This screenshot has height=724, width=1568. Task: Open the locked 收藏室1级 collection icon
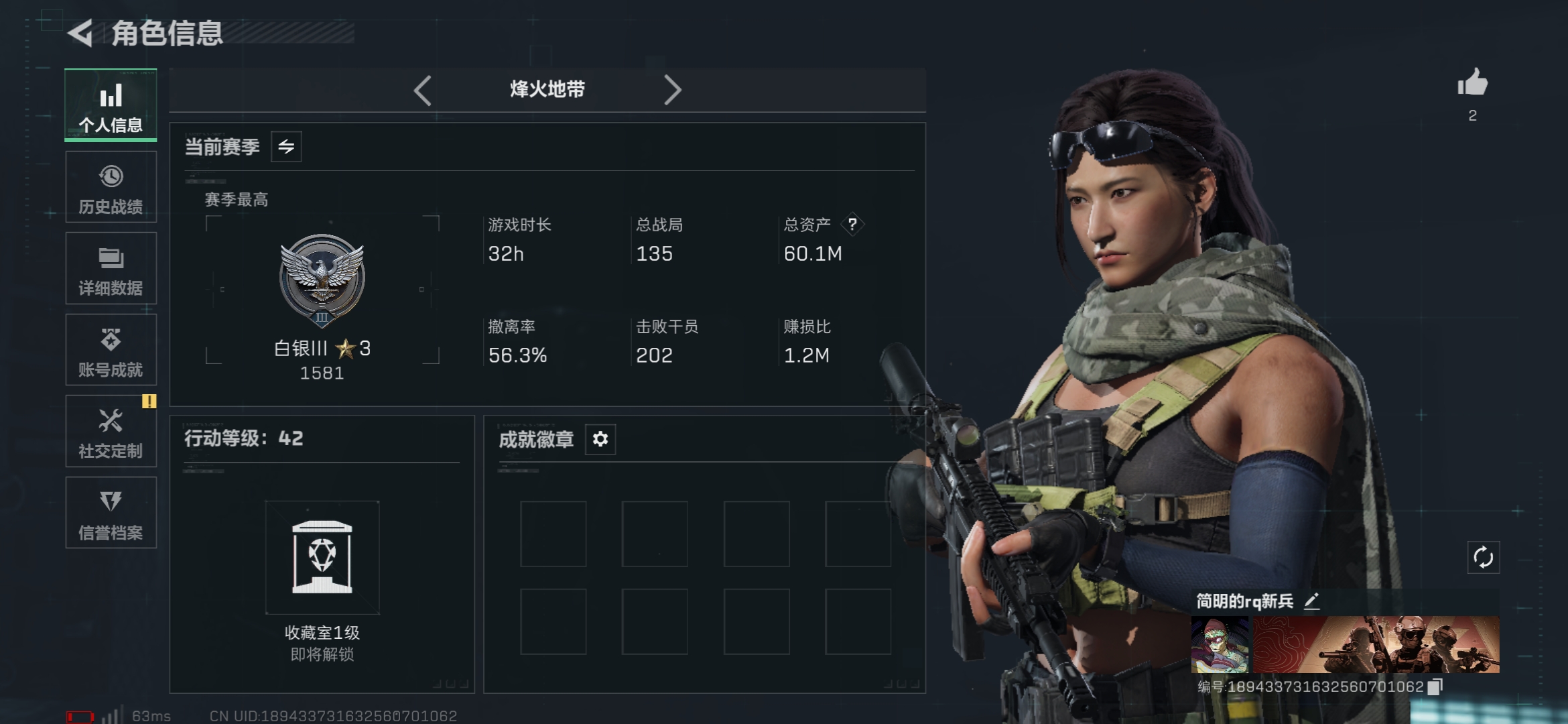pos(322,557)
